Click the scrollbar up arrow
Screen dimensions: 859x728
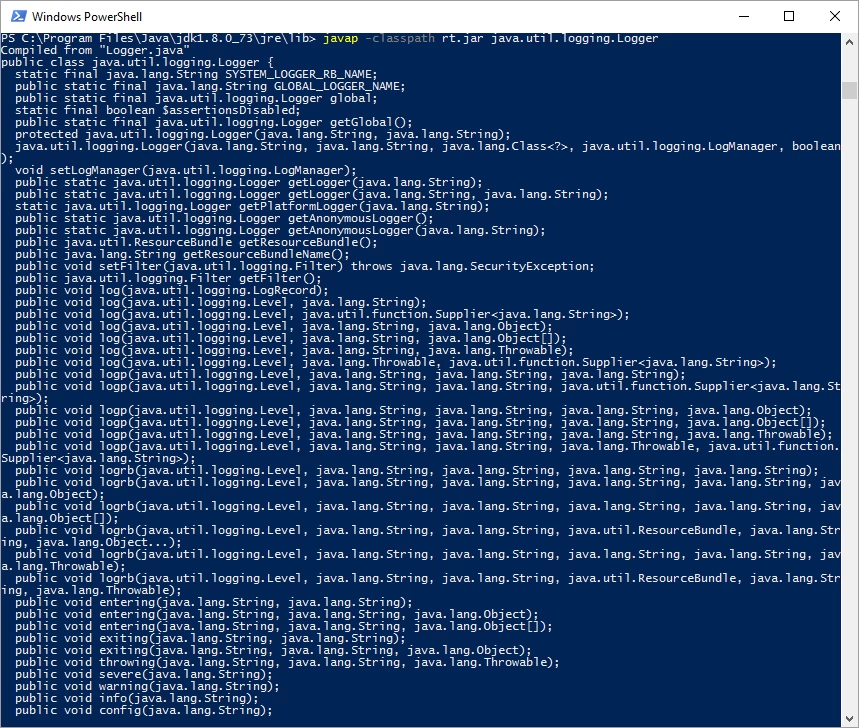click(849, 42)
